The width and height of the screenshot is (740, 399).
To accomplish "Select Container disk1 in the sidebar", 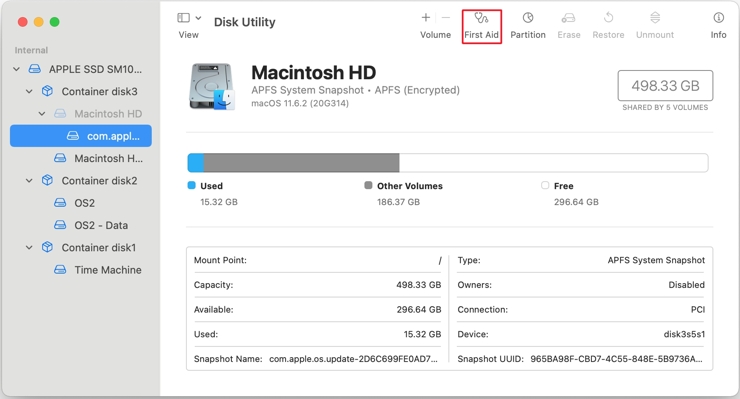I will coord(81,247).
